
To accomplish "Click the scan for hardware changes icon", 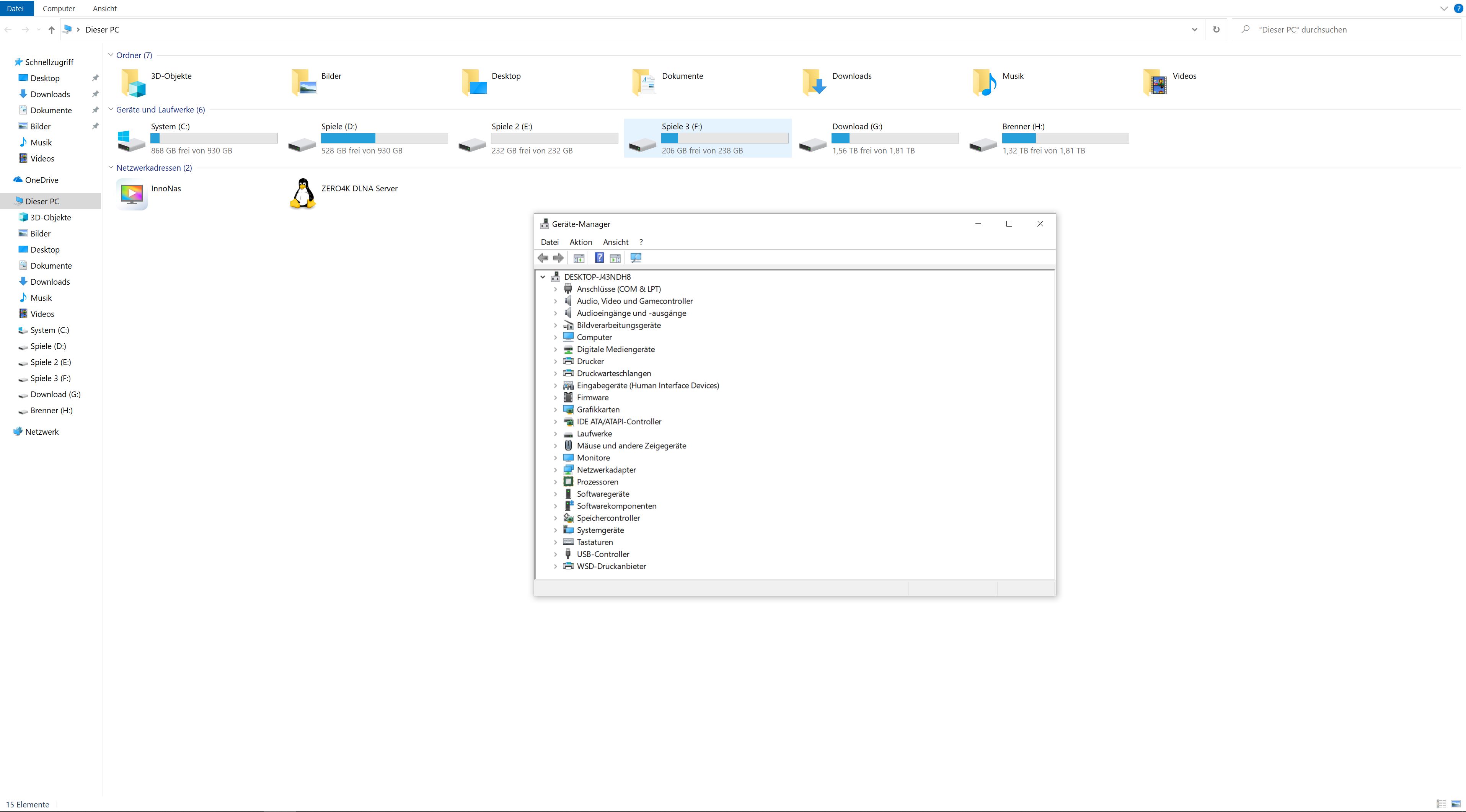I will [x=636, y=258].
